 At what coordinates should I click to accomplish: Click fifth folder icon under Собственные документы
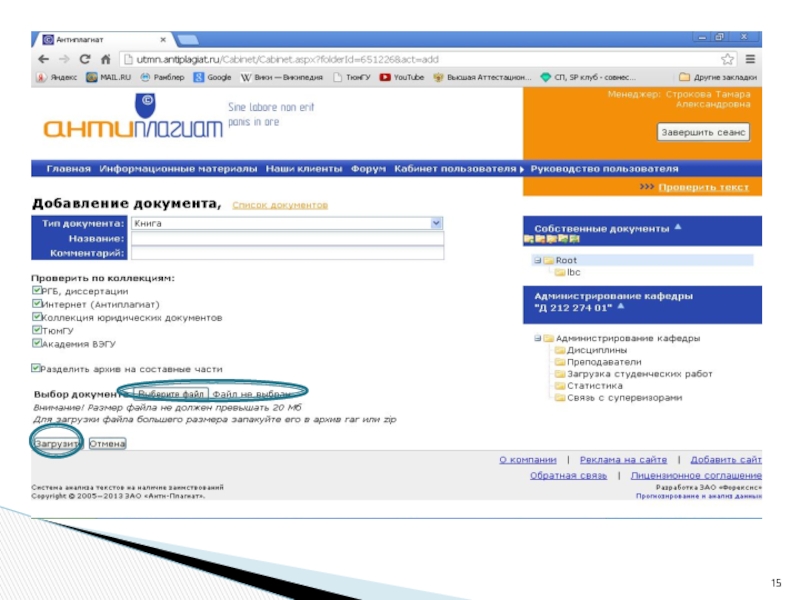coord(574,239)
